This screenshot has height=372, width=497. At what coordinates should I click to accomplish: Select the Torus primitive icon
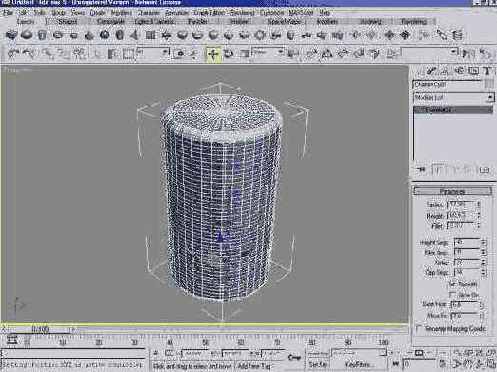58,35
